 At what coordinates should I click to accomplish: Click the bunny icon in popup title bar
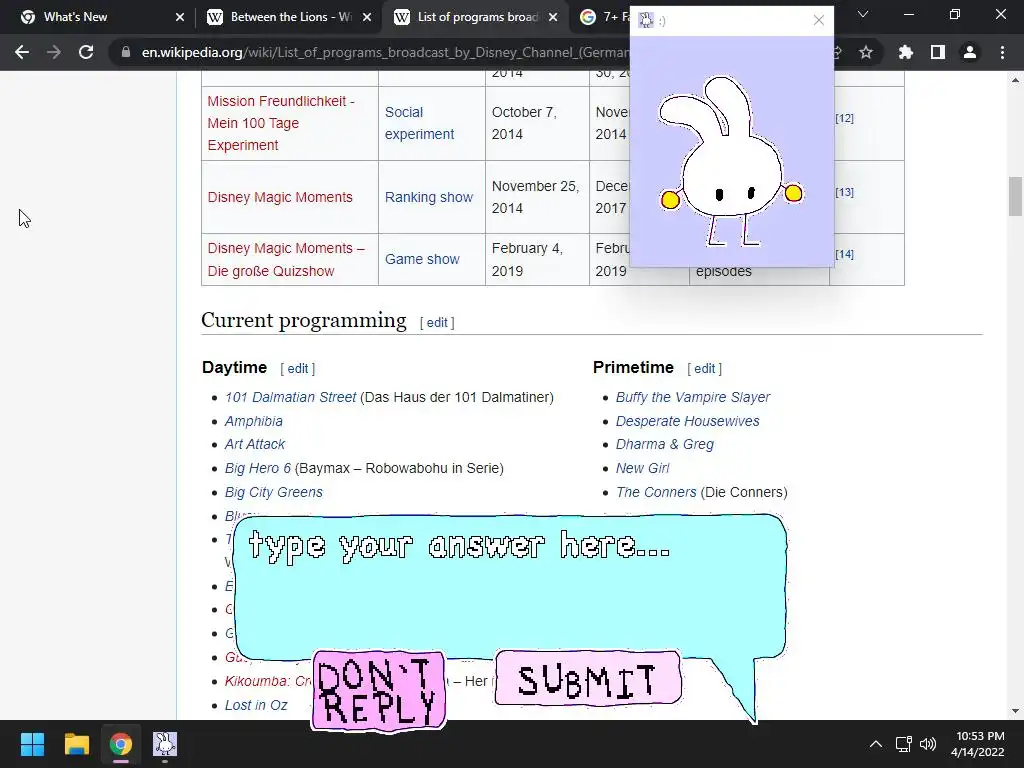tap(646, 20)
